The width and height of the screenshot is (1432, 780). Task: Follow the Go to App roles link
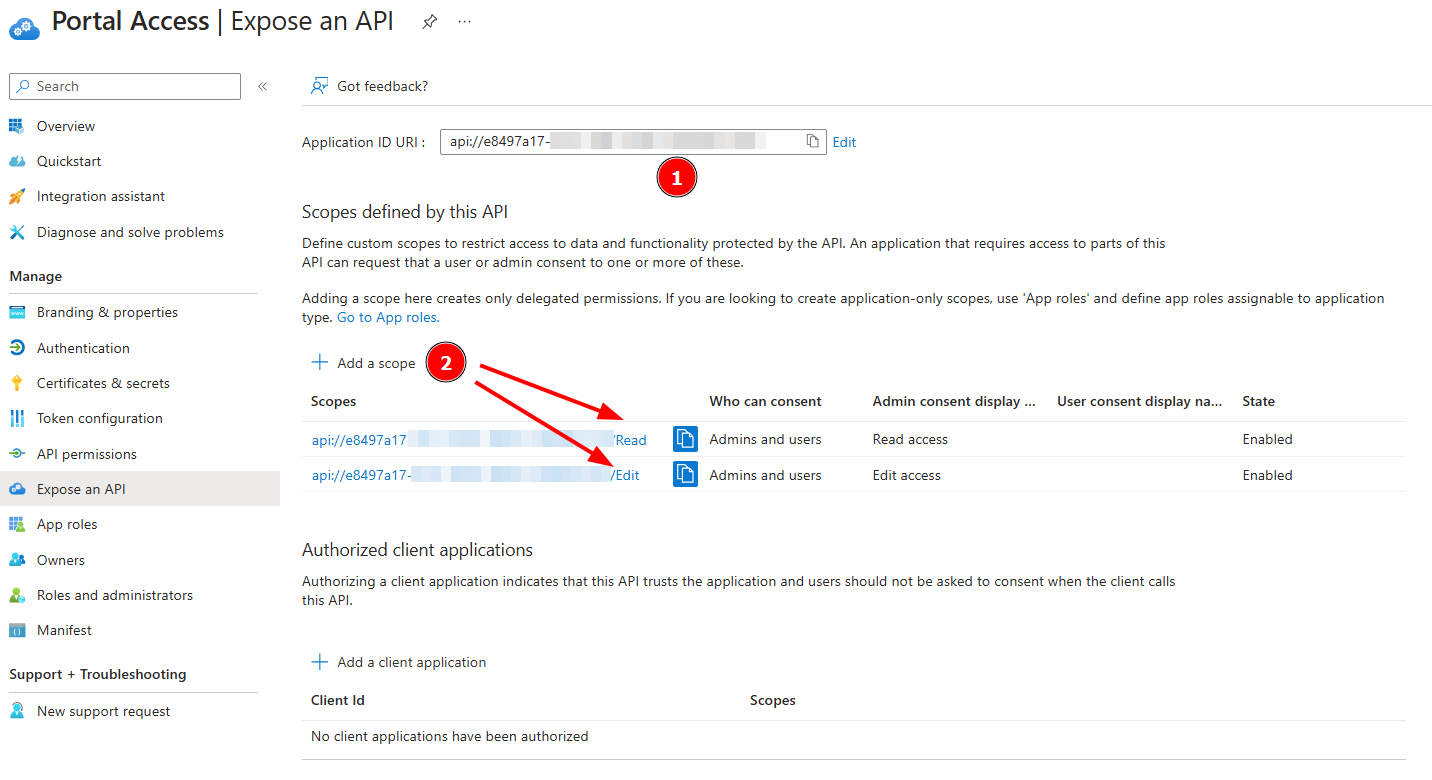tap(386, 317)
